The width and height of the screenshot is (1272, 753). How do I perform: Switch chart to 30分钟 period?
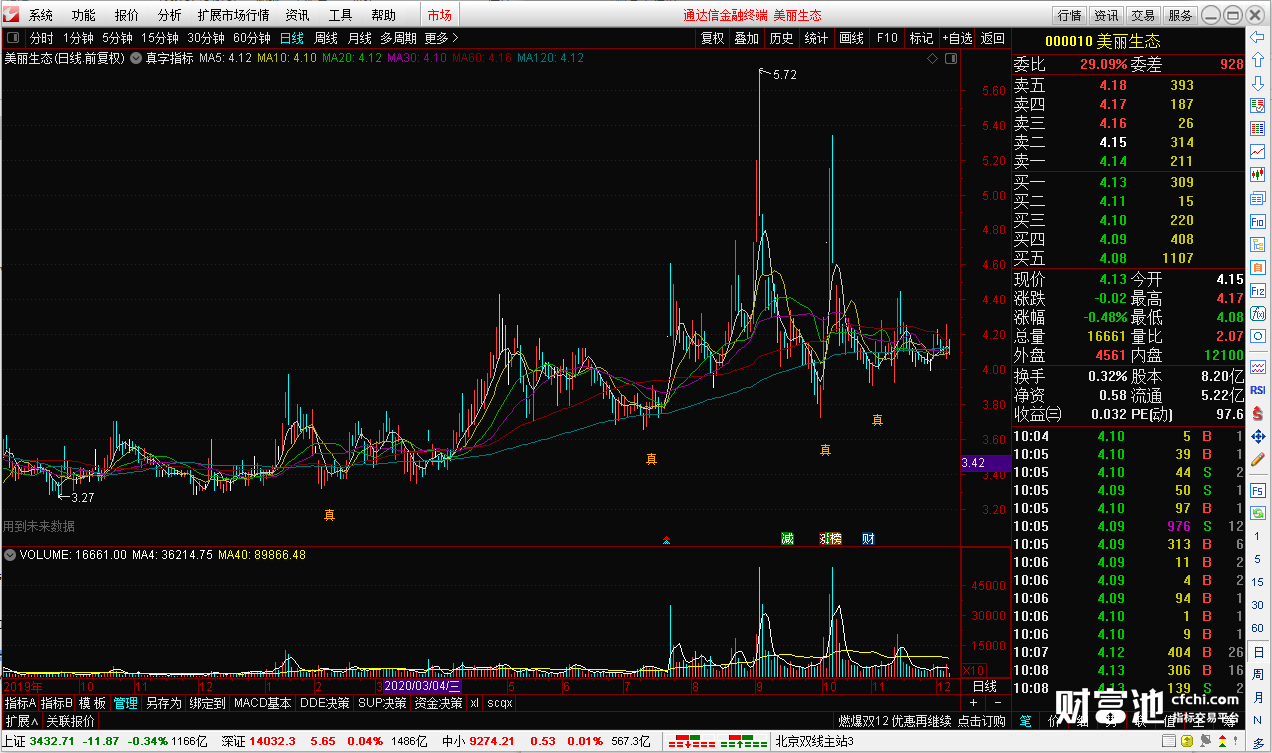pyautogui.click(x=206, y=38)
